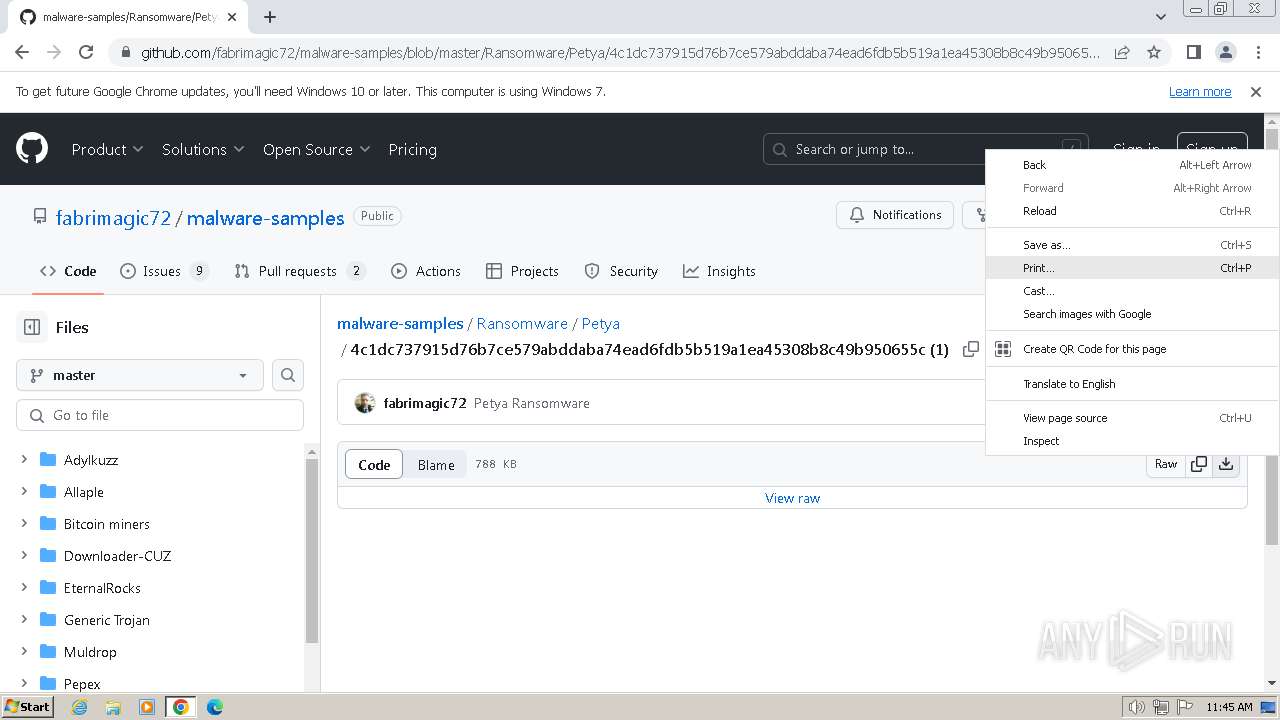Open Chrome three-dot menu
The image size is (1280, 720).
click(1257, 52)
